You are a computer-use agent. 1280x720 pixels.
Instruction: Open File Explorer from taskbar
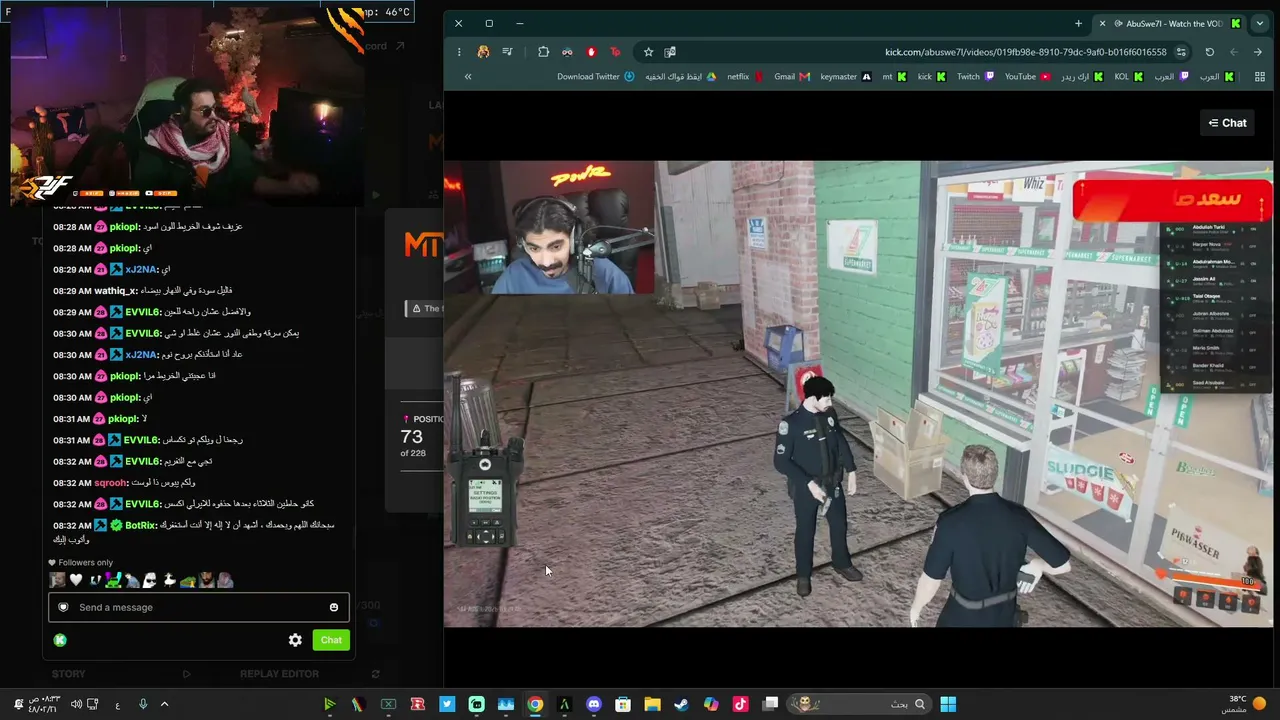[x=652, y=704]
